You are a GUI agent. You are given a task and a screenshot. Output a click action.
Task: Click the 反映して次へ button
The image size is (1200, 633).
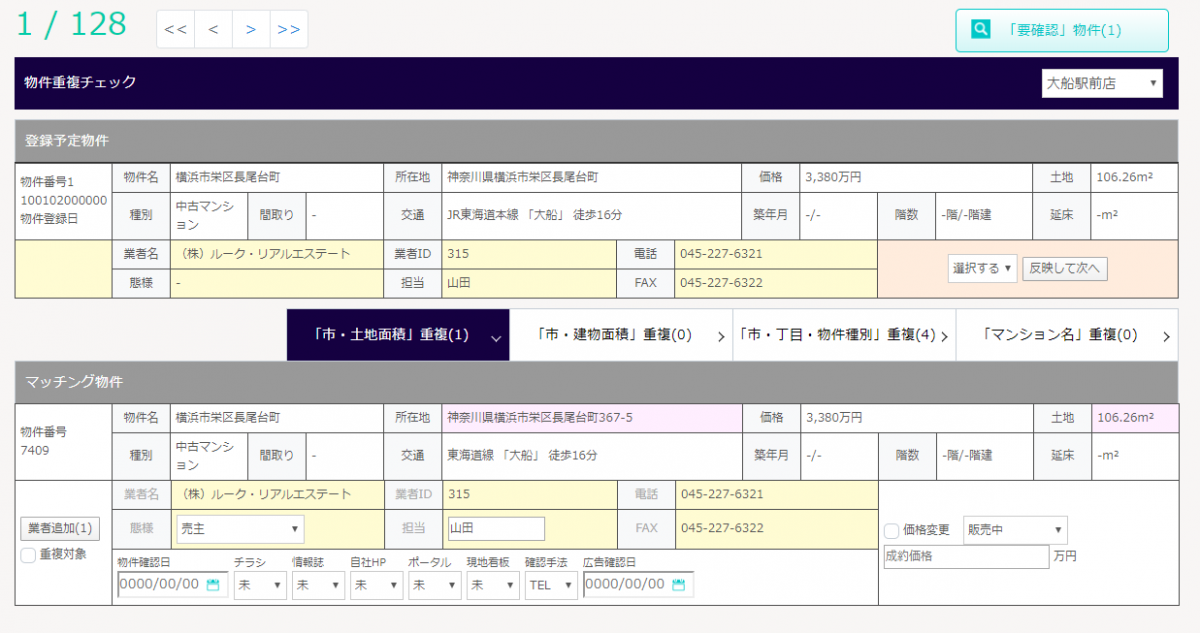coord(1064,268)
